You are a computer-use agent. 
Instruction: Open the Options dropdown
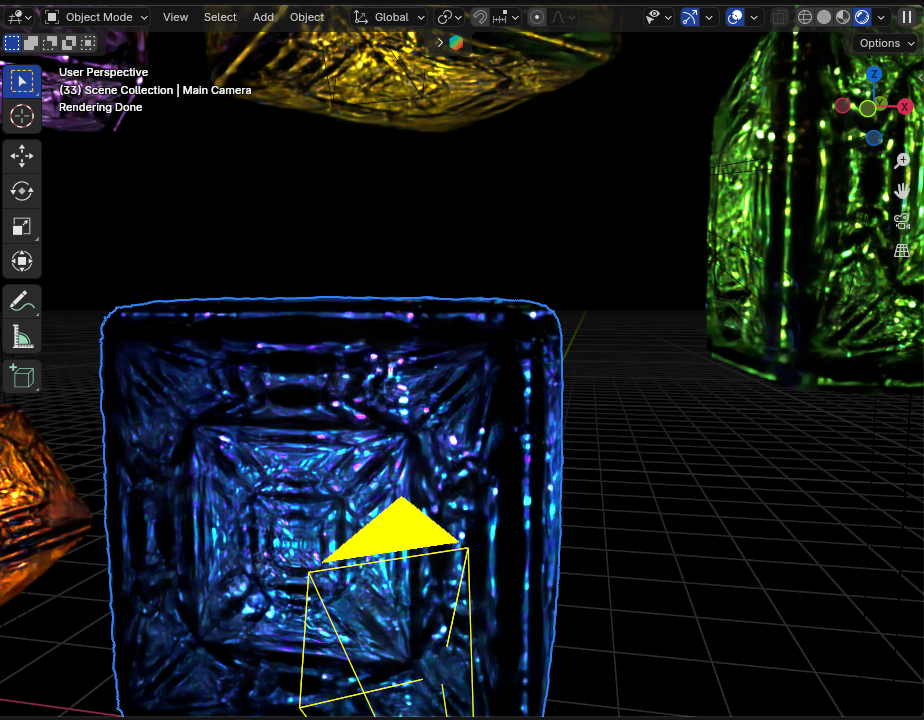(x=887, y=43)
